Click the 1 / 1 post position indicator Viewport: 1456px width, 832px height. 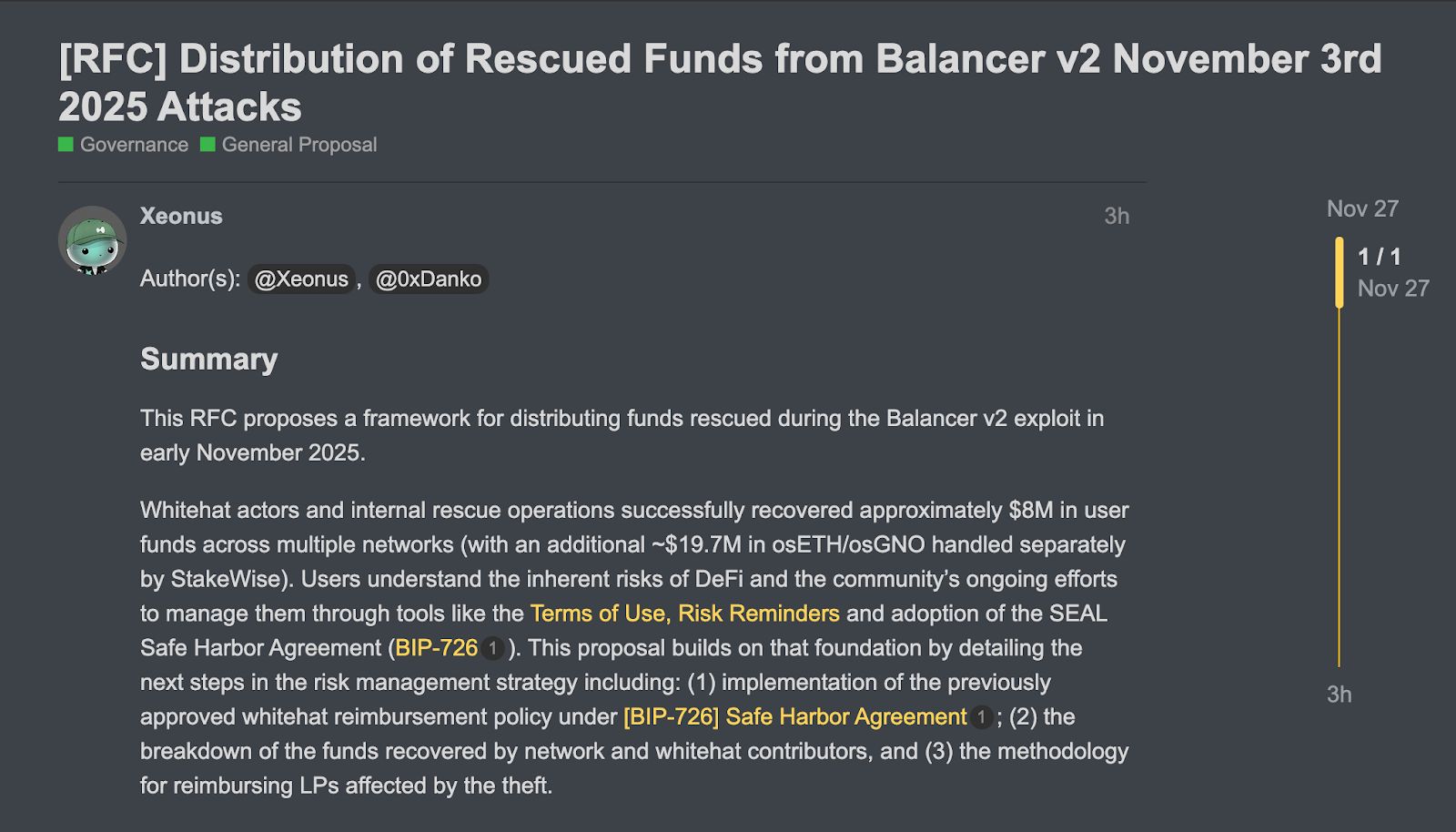click(x=1380, y=257)
